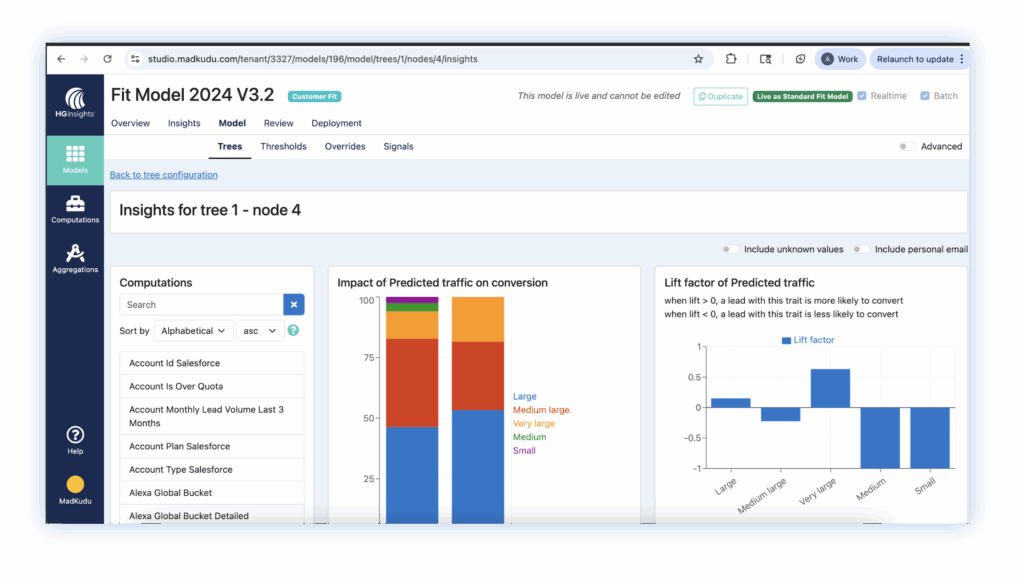Toggle the Advanced switch
The image size is (1024, 579).
(x=905, y=147)
